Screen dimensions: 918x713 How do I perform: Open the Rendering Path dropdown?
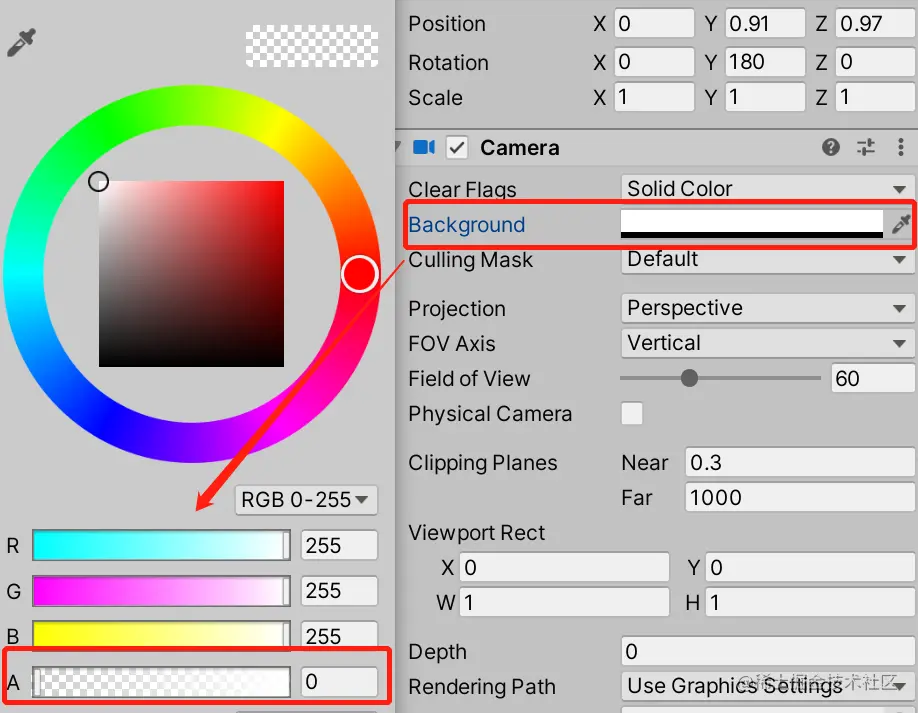pyautogui.click(x=768, y=685)
